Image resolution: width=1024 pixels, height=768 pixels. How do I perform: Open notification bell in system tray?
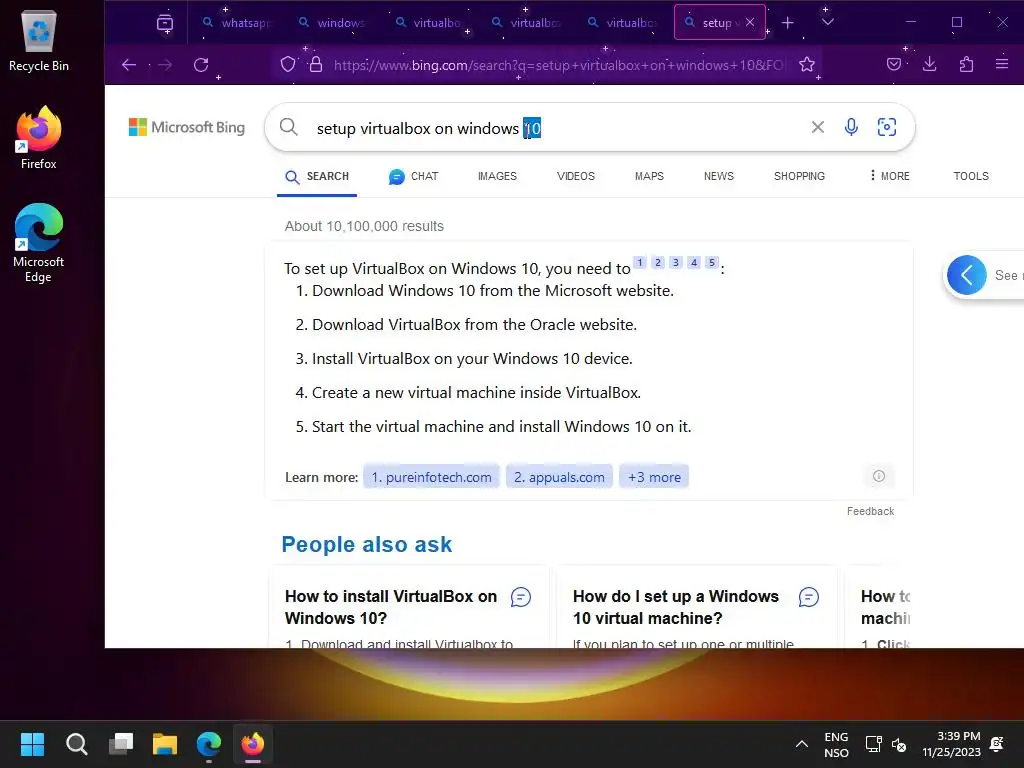[x=997, y=744]
